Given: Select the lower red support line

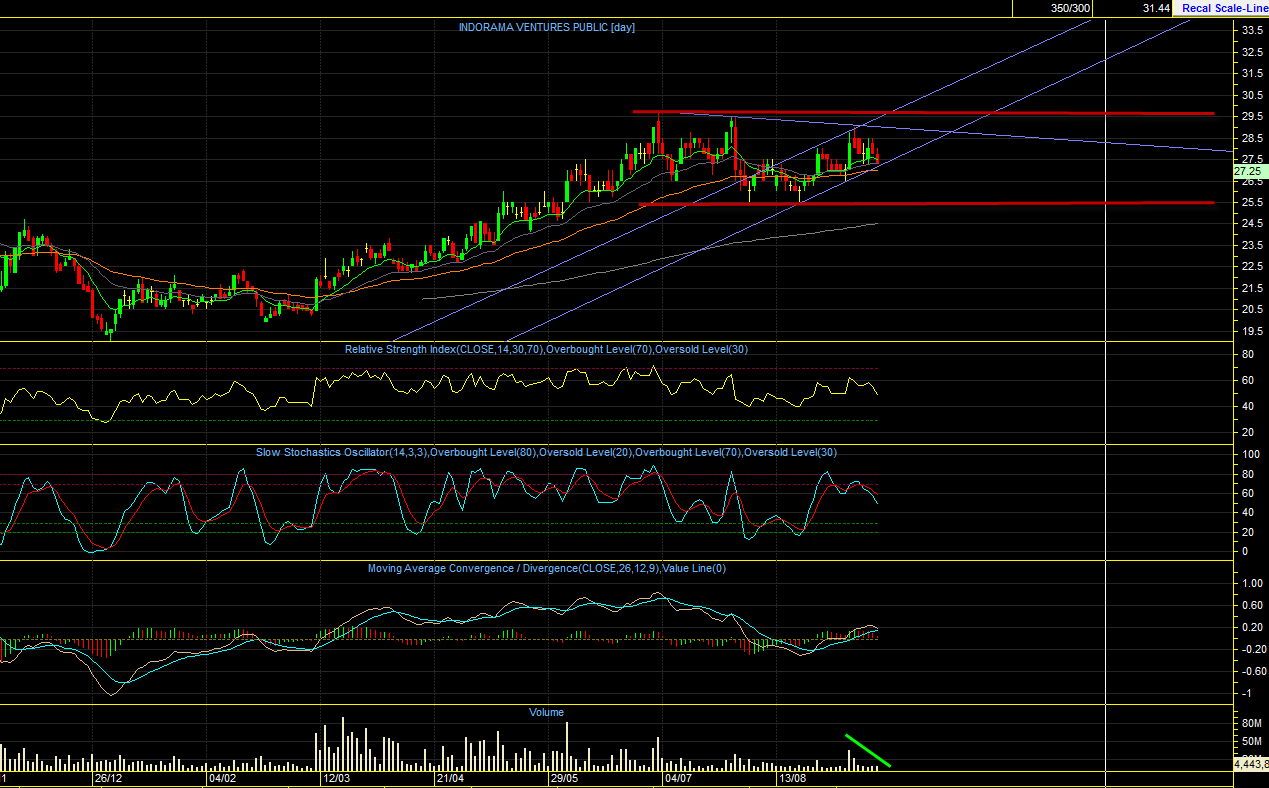Looking at the screenshot, I should coord(927,203).
